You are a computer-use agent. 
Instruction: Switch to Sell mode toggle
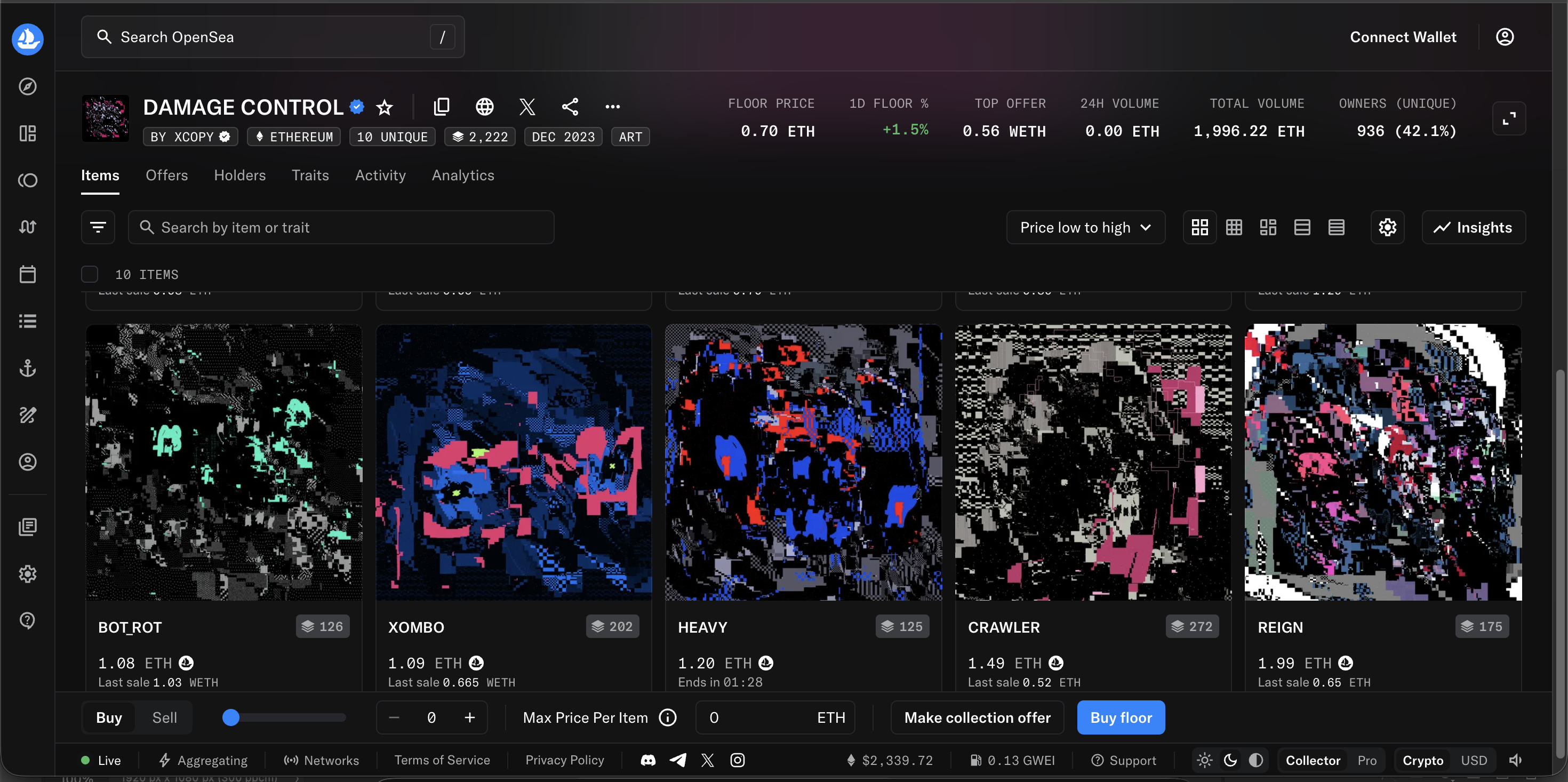(x=164, y=717)
